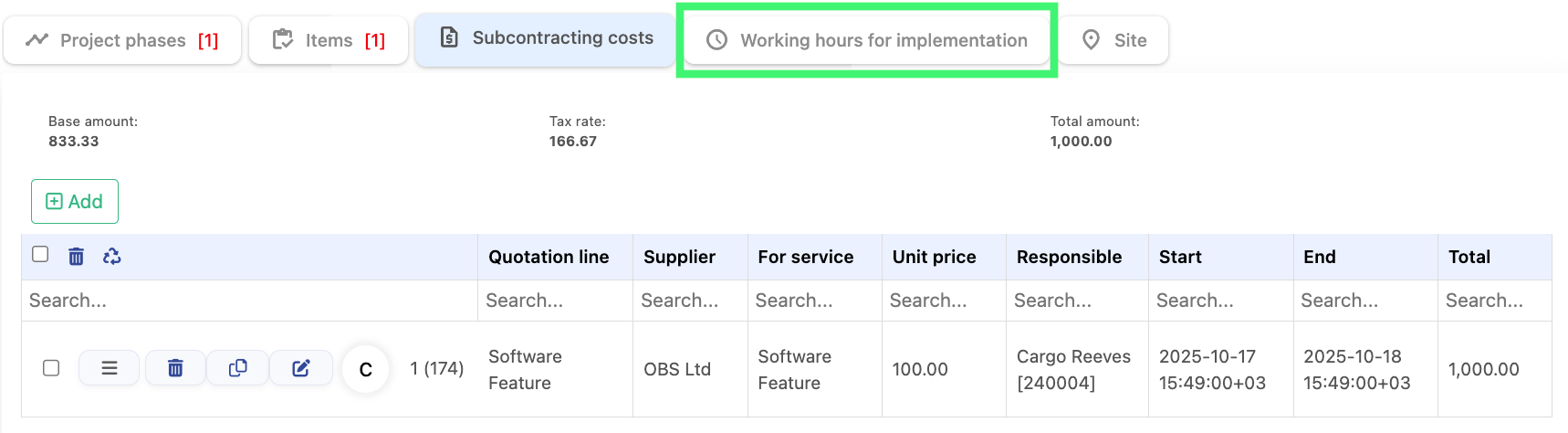The image size is (1568, 433).
Task: Edit the Software Feature row
Action: click(x=301, y=368)
